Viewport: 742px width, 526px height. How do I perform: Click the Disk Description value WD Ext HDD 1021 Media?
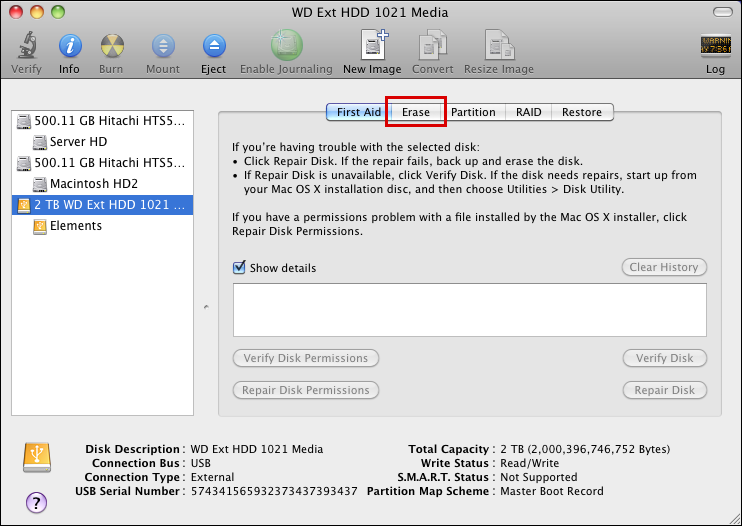256,449
